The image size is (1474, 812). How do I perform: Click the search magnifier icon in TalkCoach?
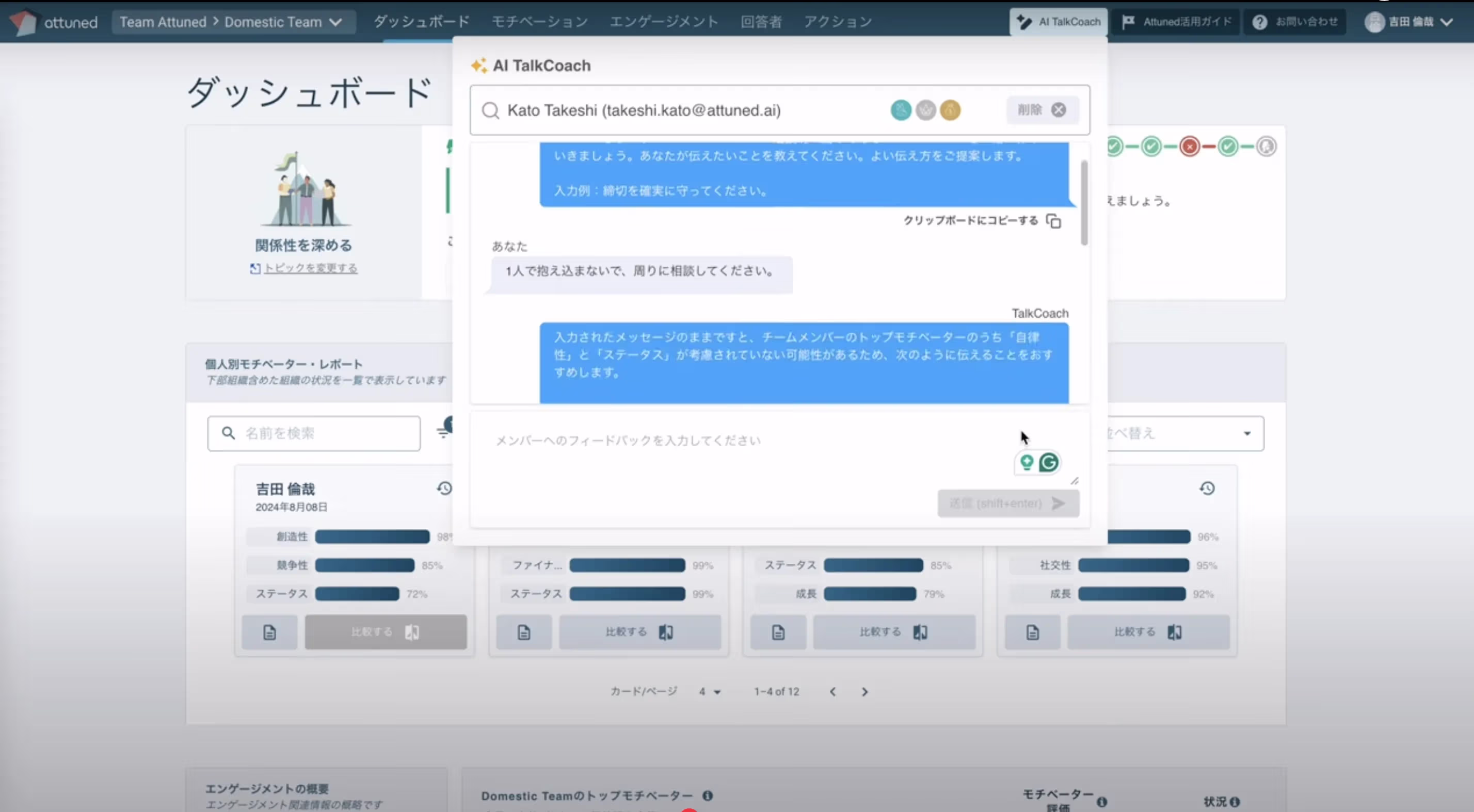click(490, 110)
